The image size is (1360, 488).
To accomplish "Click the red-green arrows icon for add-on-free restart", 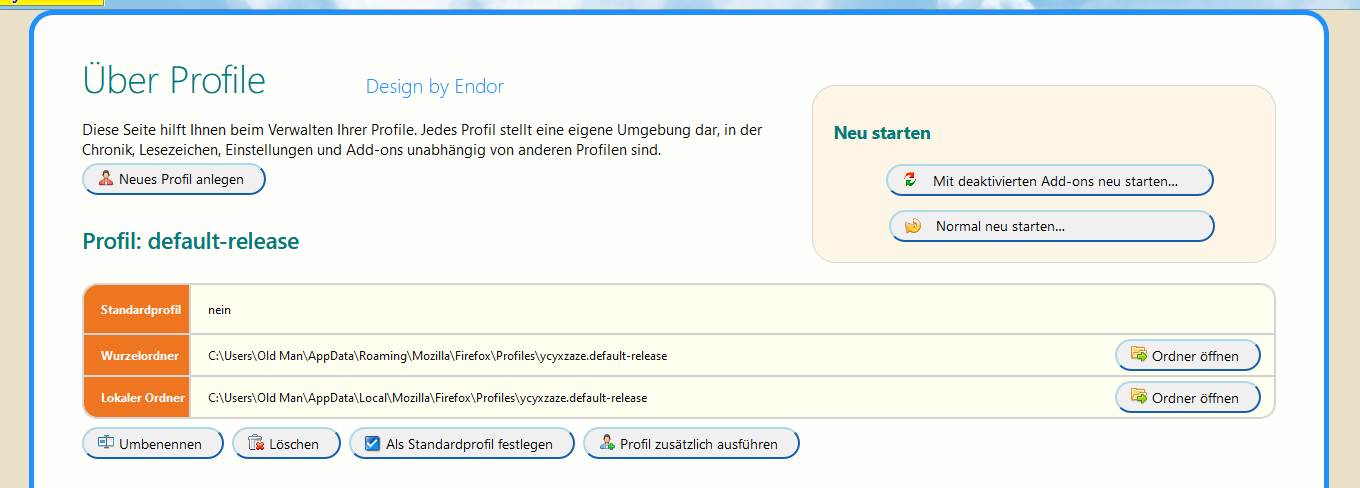I will (x=910, y=180).
